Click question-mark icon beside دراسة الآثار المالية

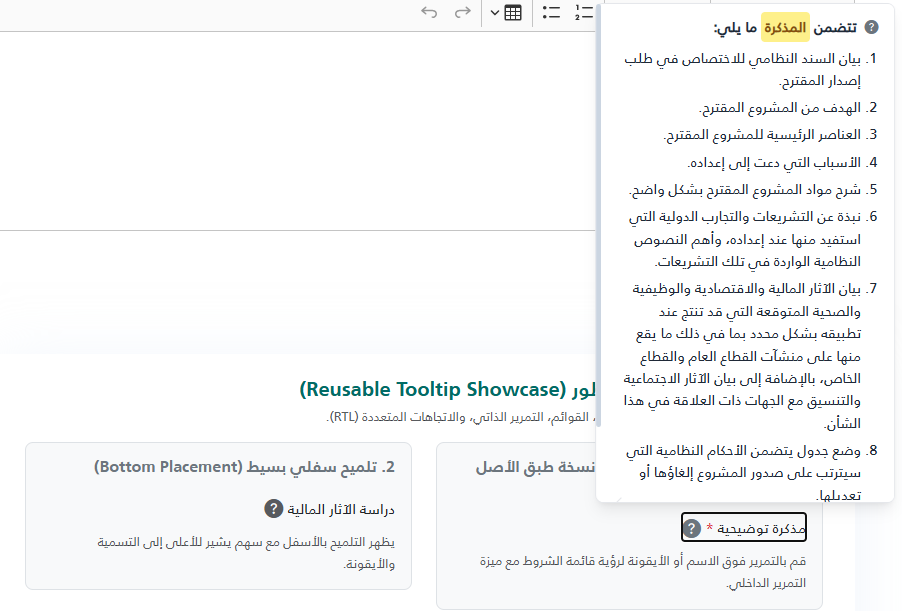pyautogui.click(x=273, y=509)
